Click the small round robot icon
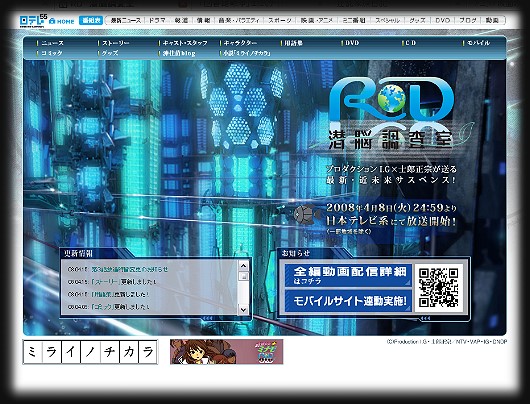Image resolution: width=530 pixels, height=404 pixels. coord(306,214)
